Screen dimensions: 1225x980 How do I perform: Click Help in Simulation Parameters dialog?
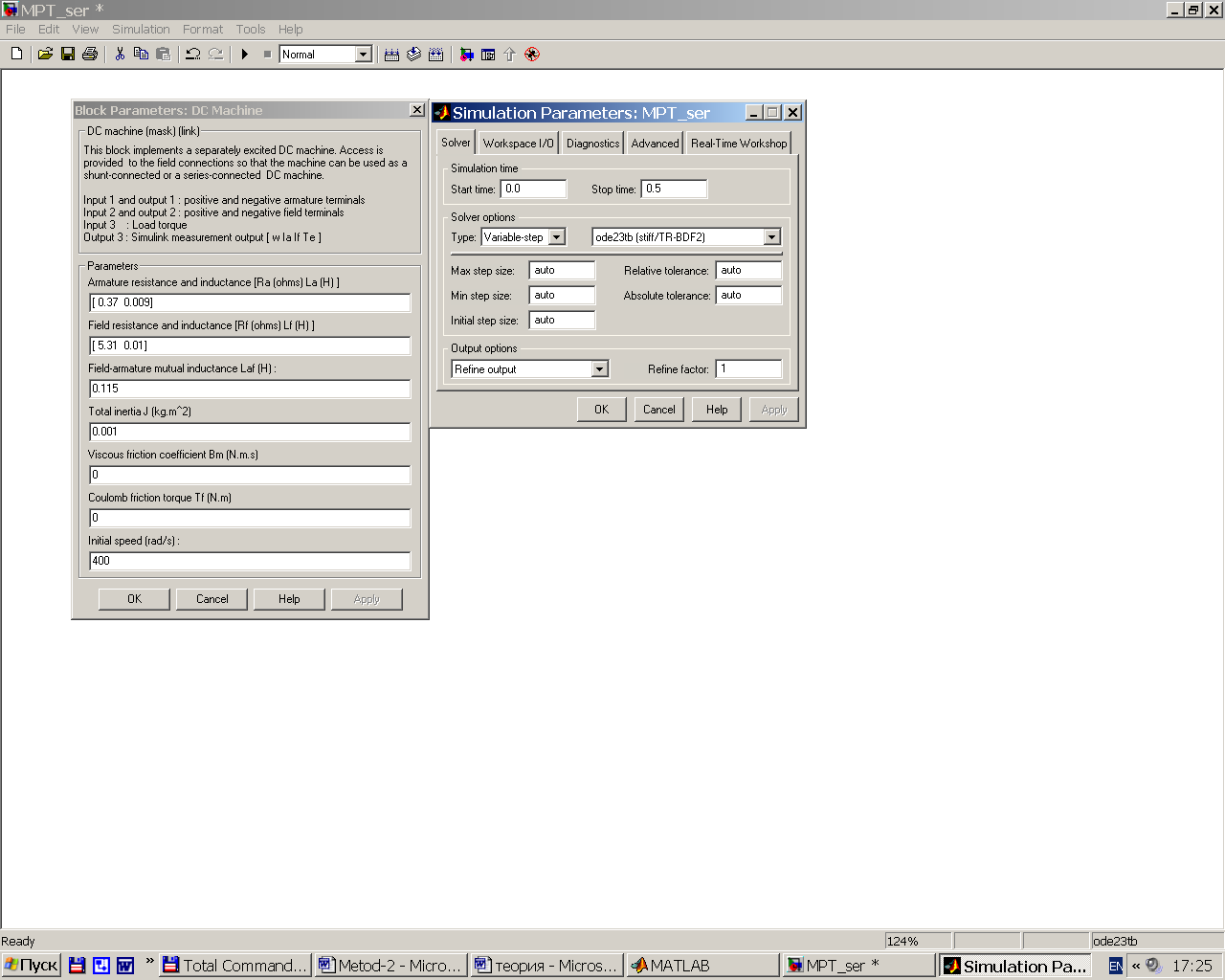717,410
